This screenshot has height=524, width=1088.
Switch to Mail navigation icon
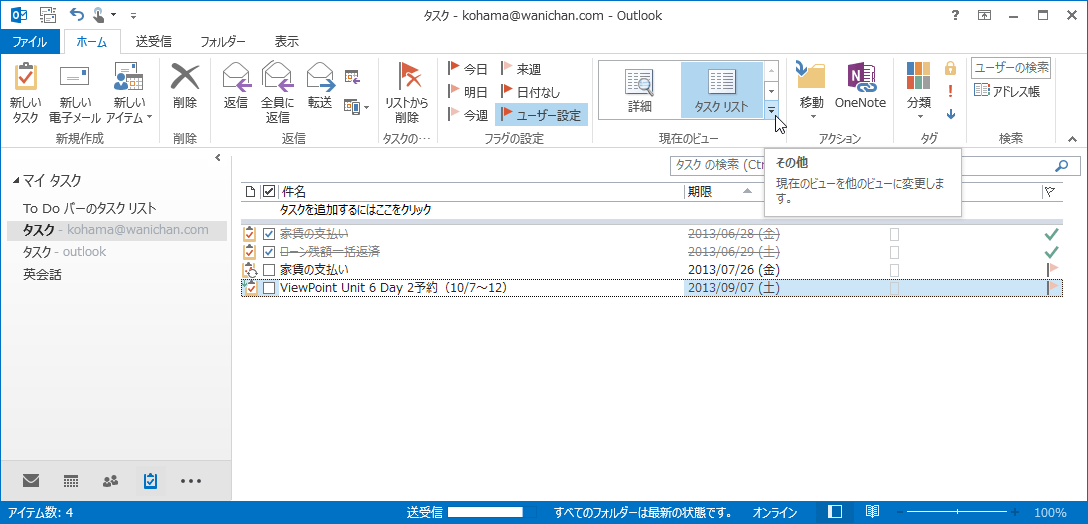pos(31,480)
